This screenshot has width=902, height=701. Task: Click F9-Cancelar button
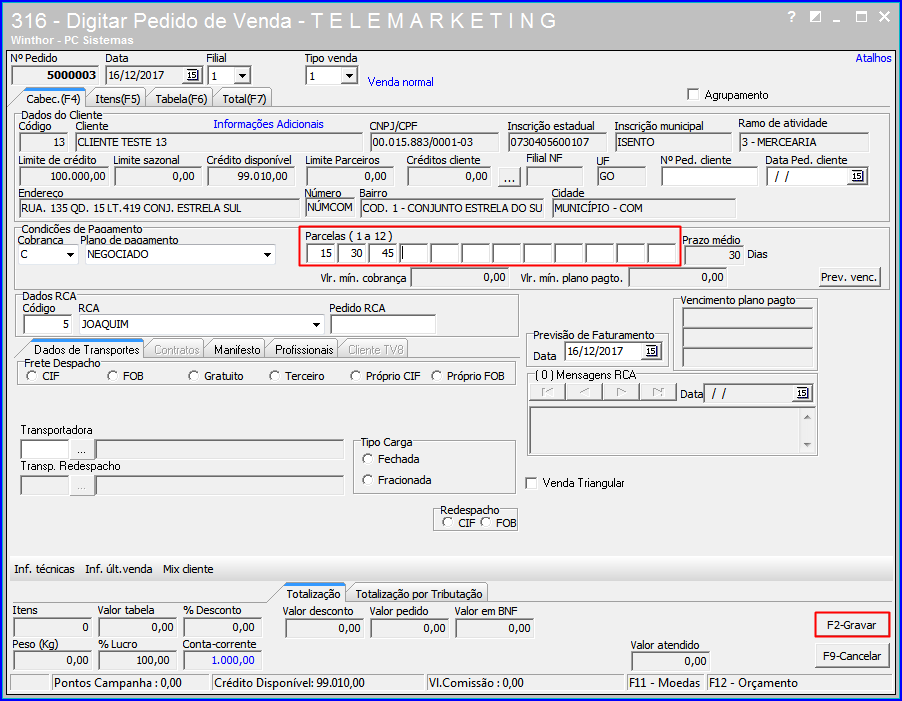pos(852,656)
